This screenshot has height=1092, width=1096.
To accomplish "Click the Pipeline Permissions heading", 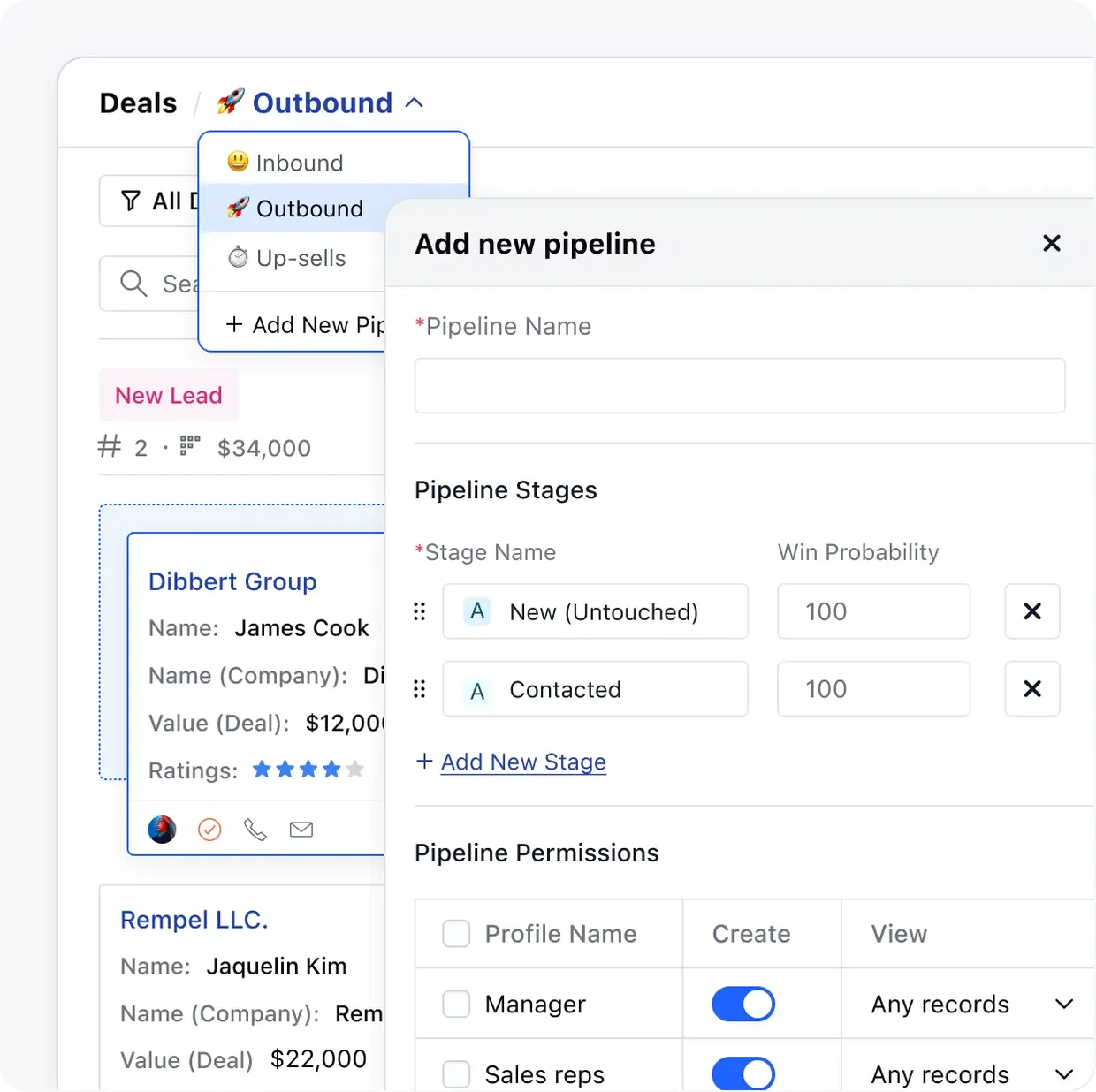I will (537, 853).
